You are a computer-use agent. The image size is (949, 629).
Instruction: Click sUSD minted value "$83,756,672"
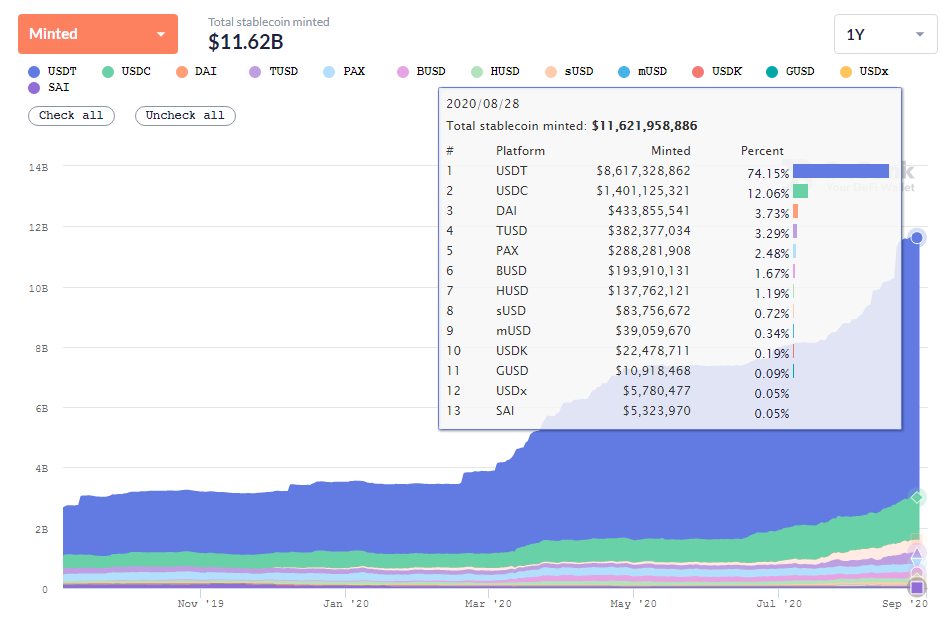[653, 311]
